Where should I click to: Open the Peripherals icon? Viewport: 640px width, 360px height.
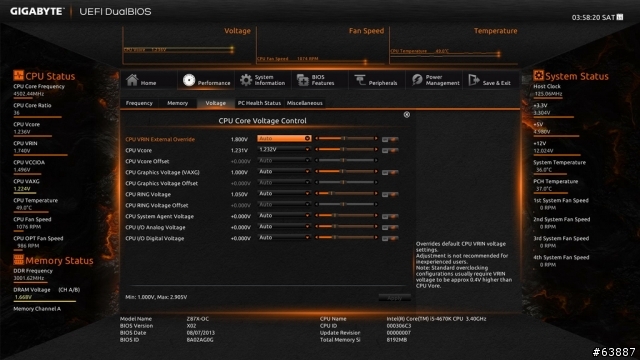pyautogui.click(x=360, y=80)
